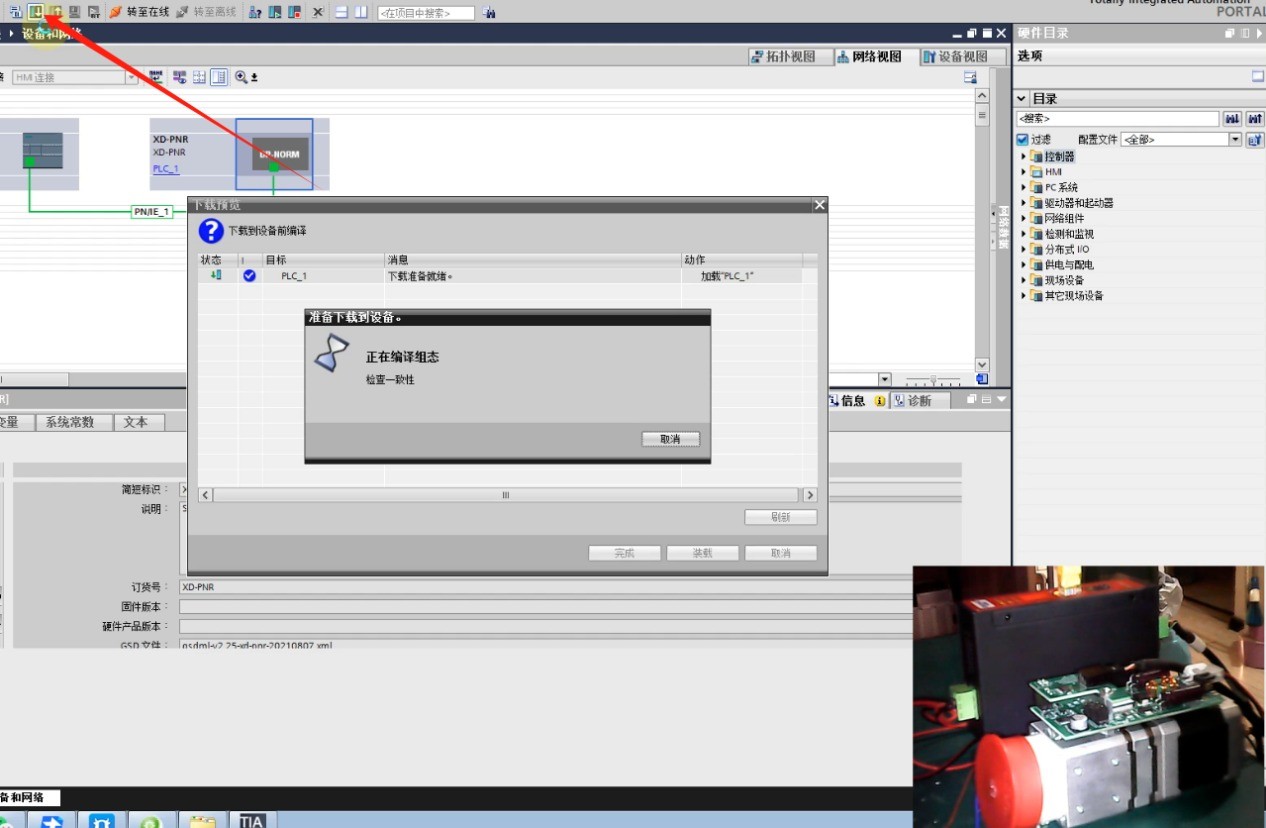
Task: Click the XD-PNR device block in network view
Action: click(274, 154)
